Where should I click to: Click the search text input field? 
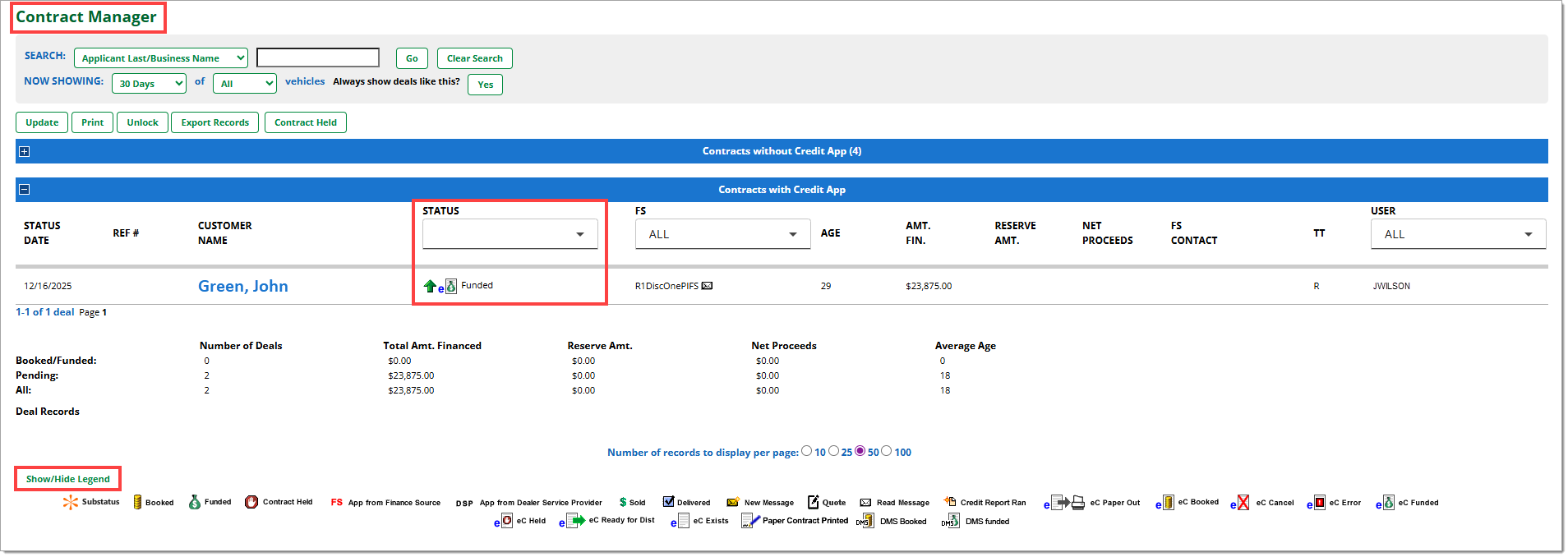[x=318, y=58]
